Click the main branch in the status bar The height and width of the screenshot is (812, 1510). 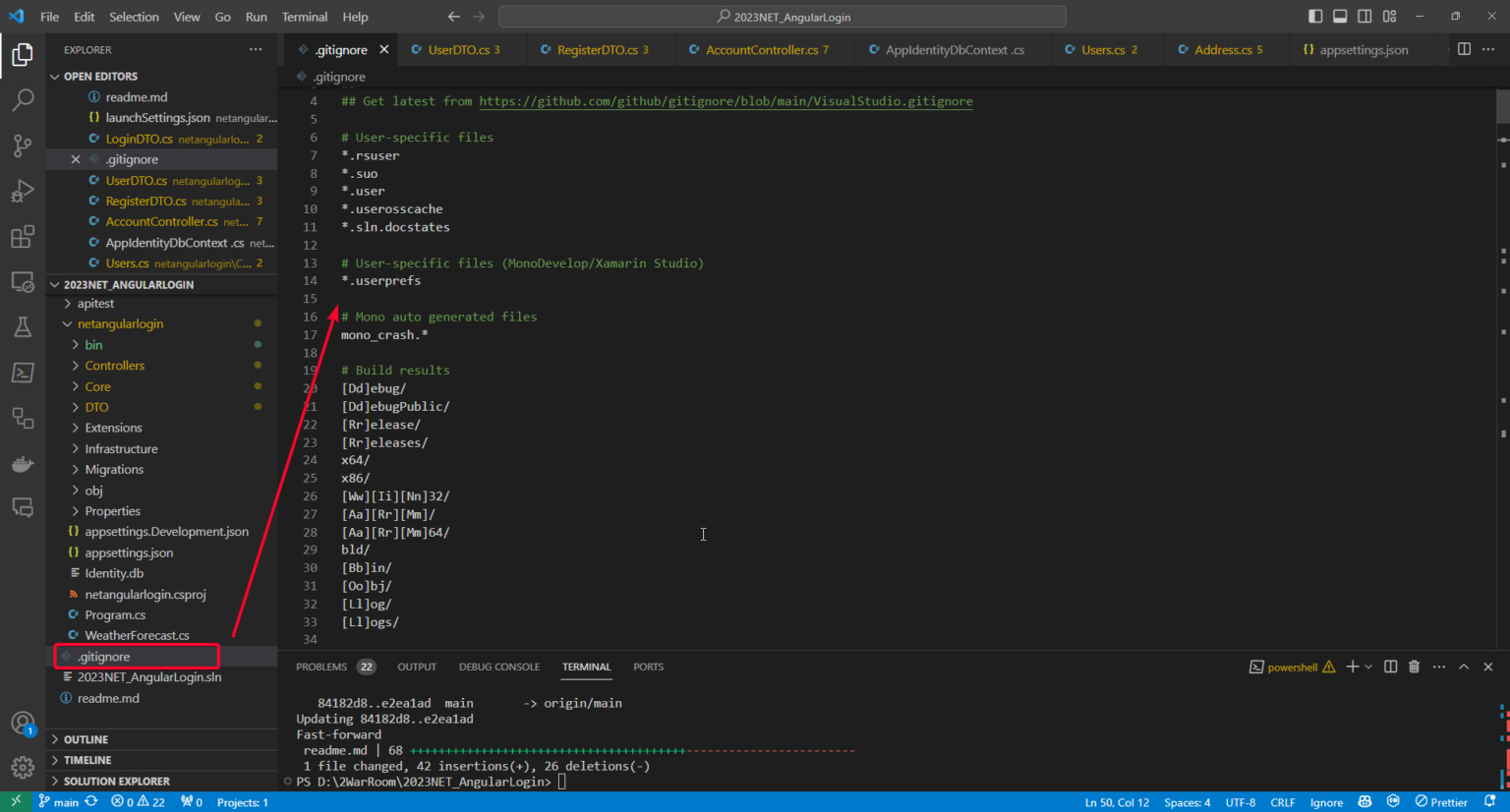coord(61,801)
